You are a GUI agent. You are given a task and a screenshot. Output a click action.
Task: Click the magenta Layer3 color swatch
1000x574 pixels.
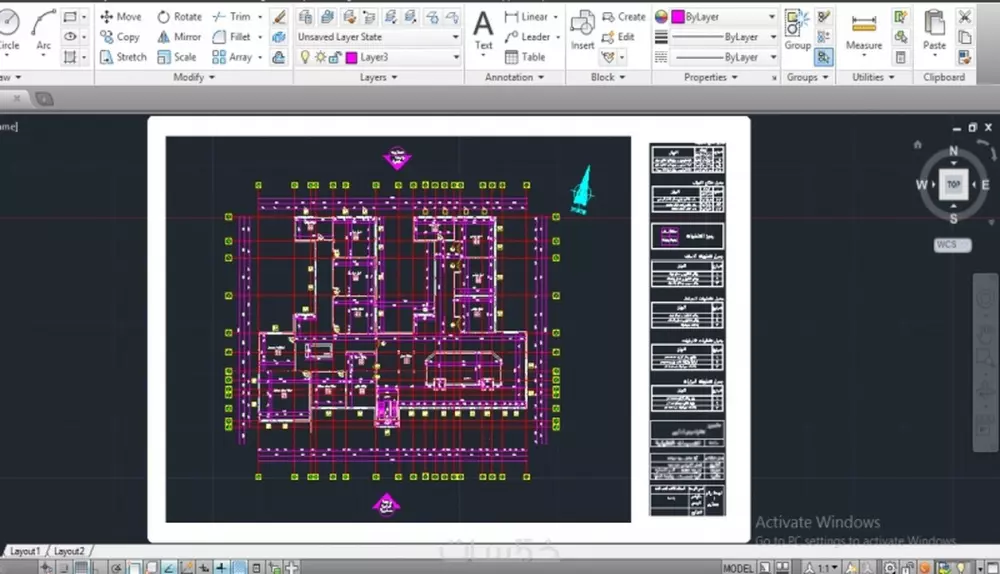coord(351,58)
